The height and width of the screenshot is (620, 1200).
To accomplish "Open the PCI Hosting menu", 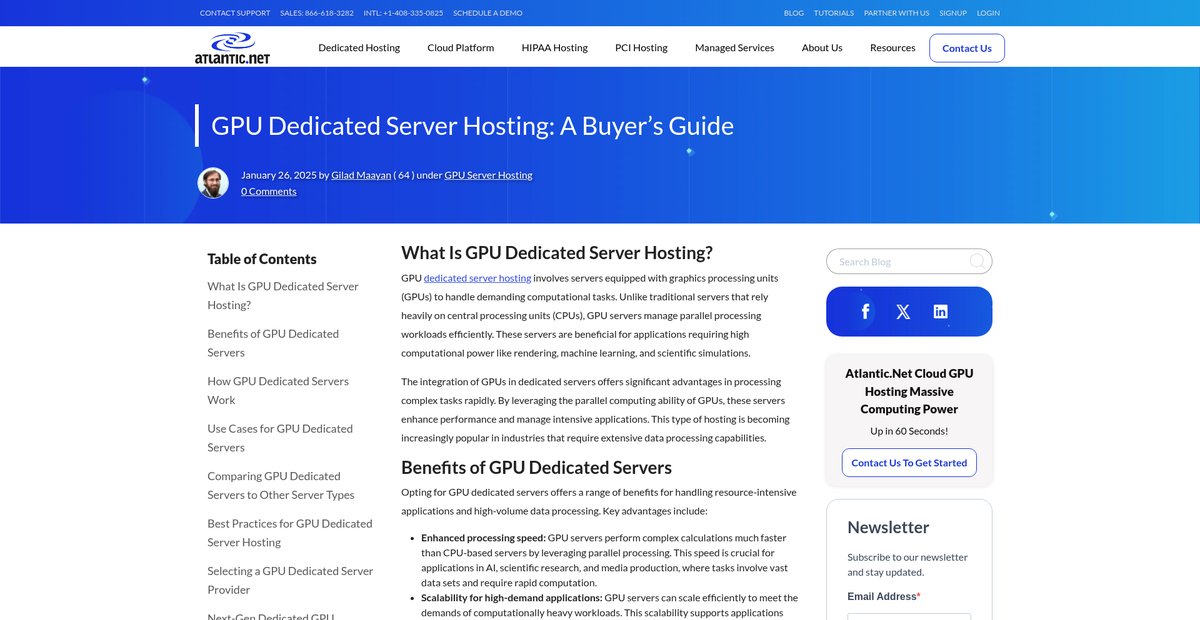I will pos(641,47).
